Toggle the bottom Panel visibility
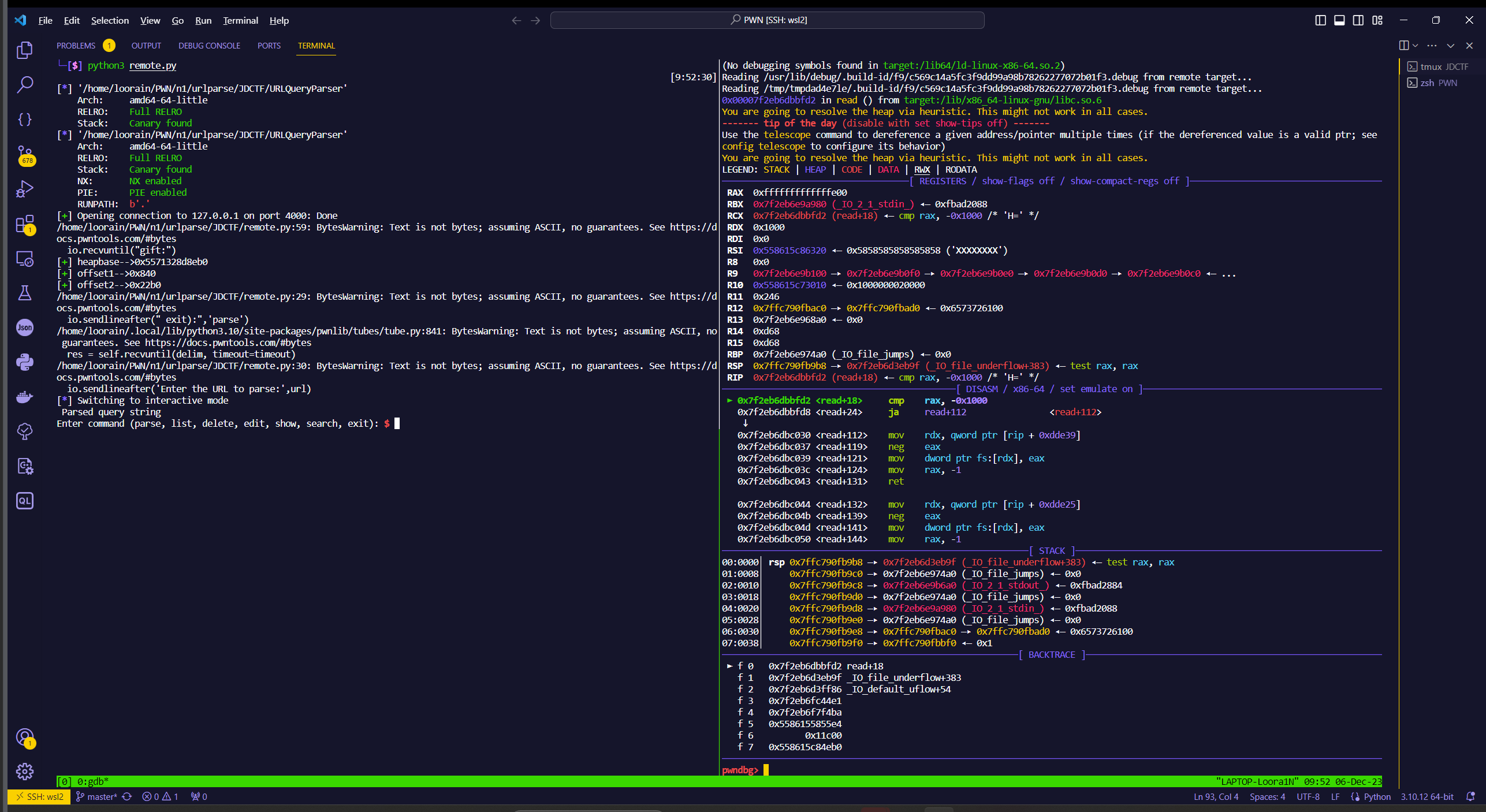1486x812 pixels. click(1339, 20)
